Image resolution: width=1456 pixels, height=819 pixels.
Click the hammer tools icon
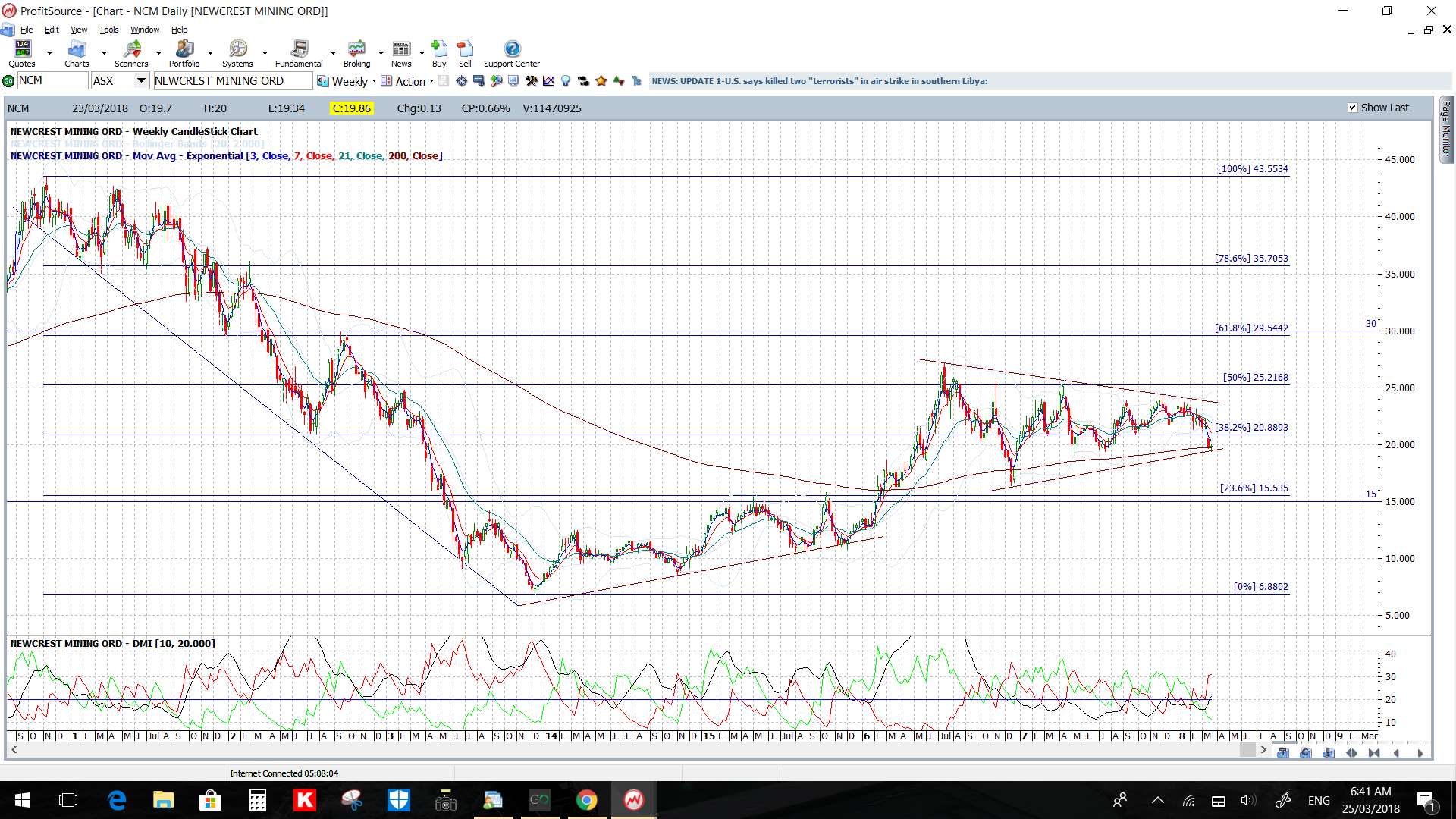531,81
